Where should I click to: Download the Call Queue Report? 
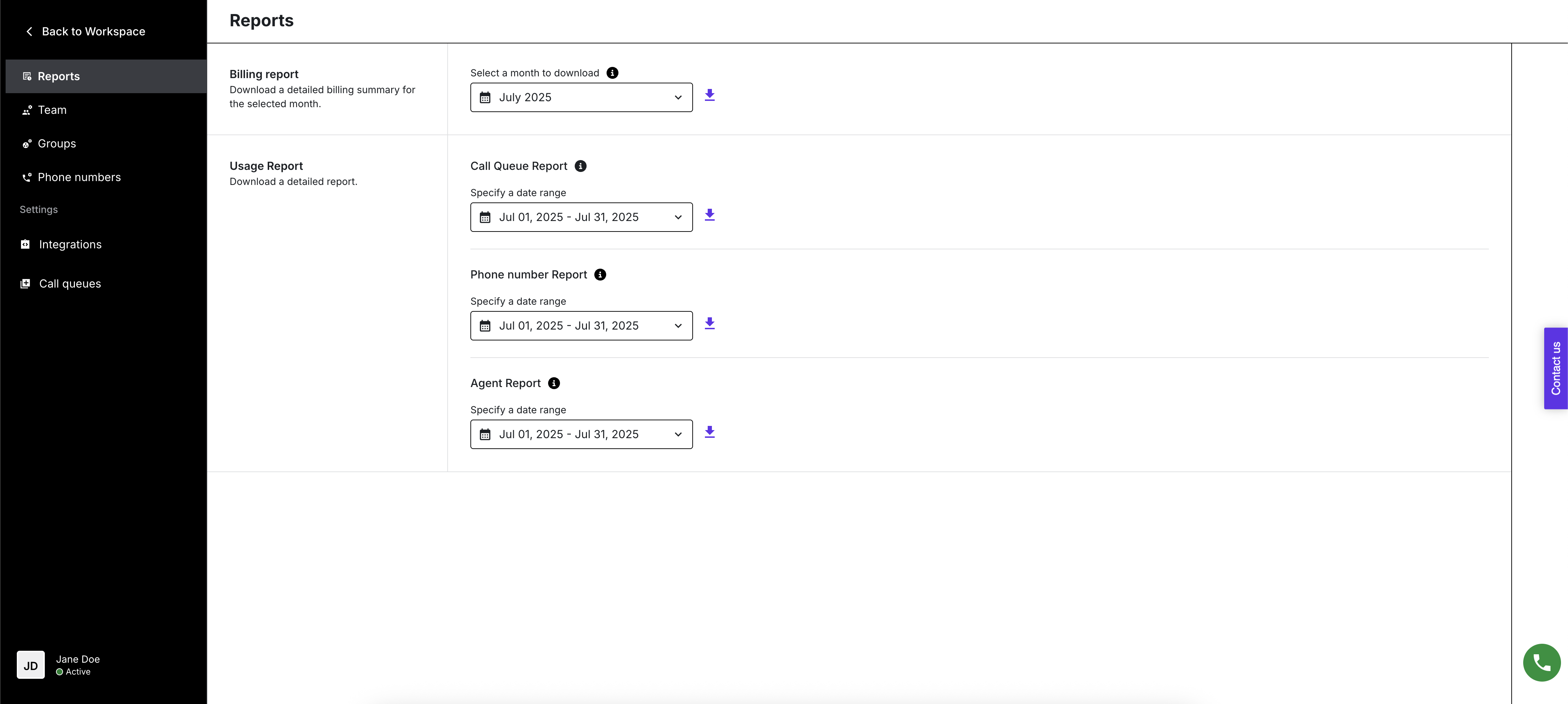709,216
